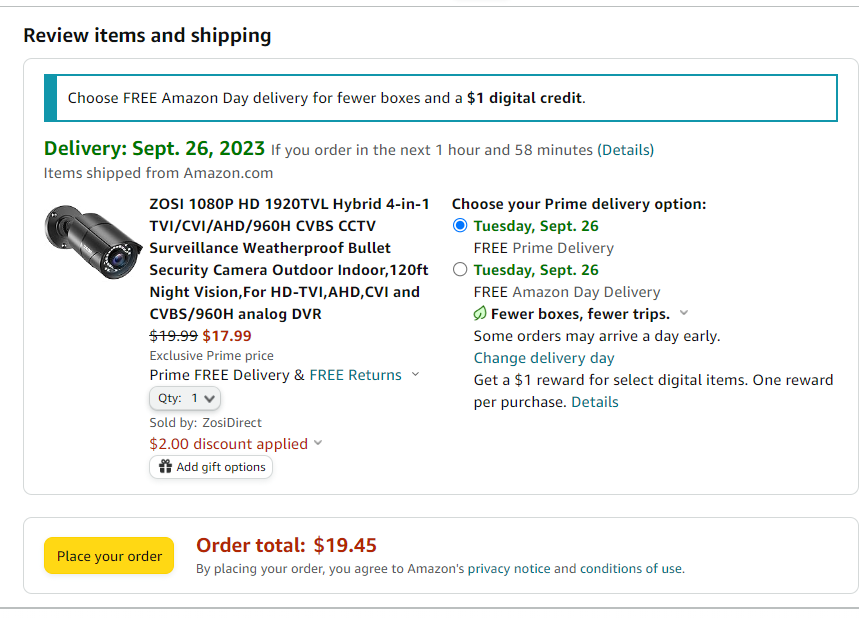The height and width of the screenshot is (619, 867).
Task: Select FREE Amazon Day Delivery radio option
Action: pos(460,270)
